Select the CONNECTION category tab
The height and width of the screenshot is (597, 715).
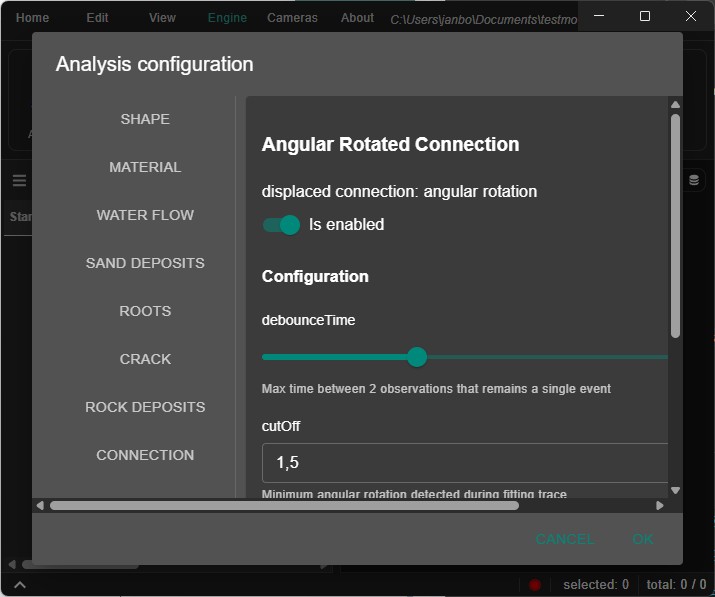(x=145, y=455)
